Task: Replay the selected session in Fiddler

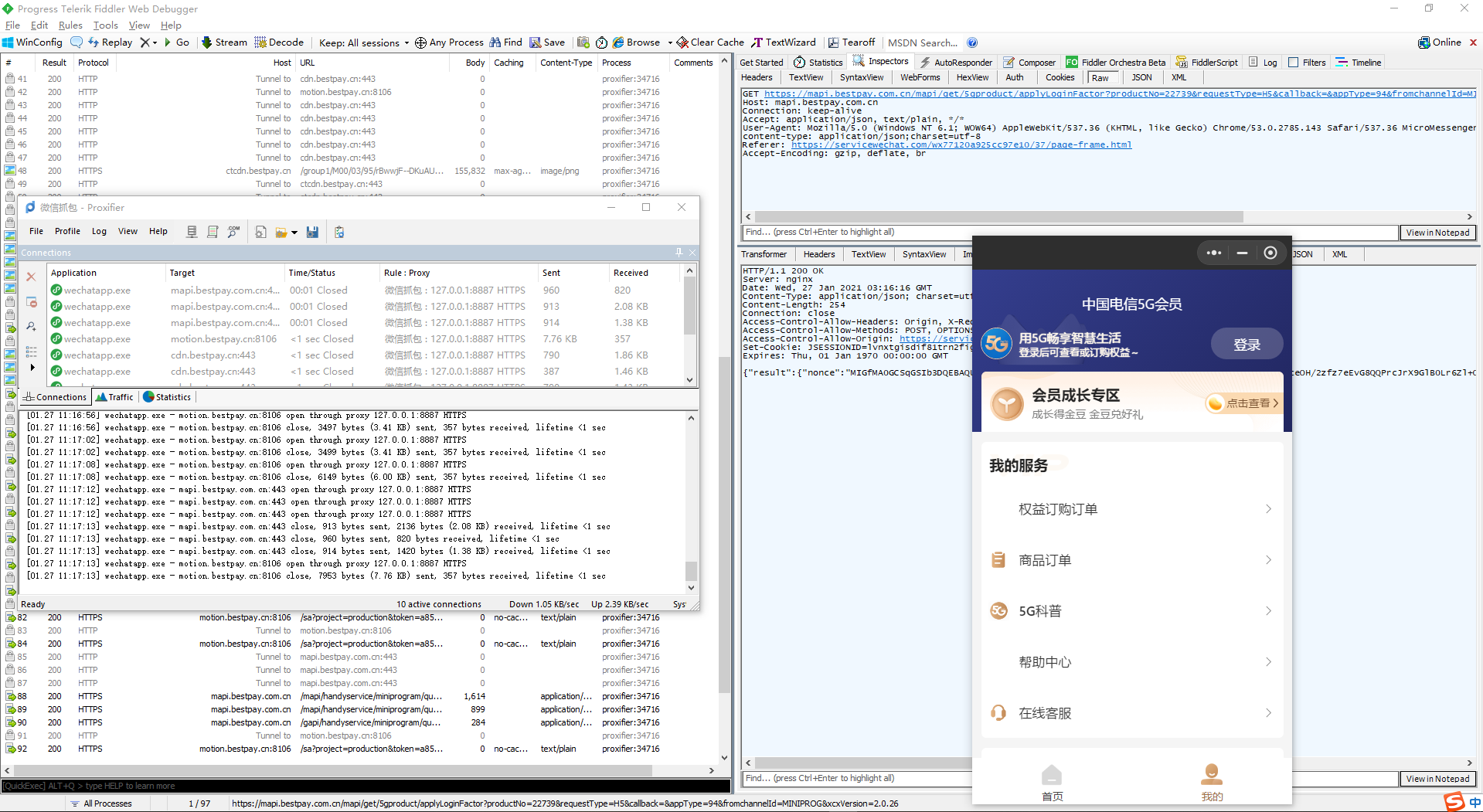Action: tap(110, 42)
